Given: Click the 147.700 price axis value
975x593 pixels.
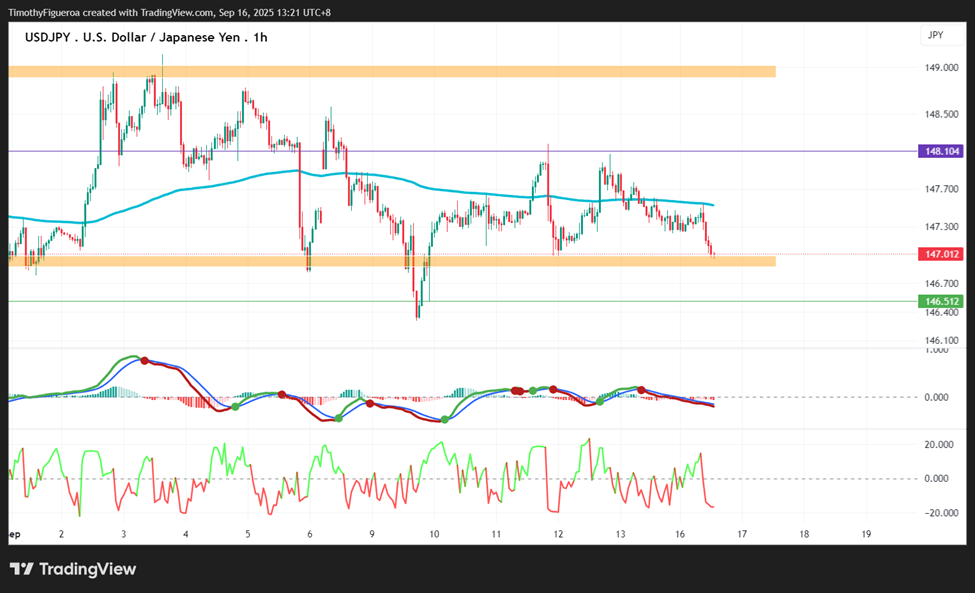Looking at the screenshot, I should tap(941, 189).
